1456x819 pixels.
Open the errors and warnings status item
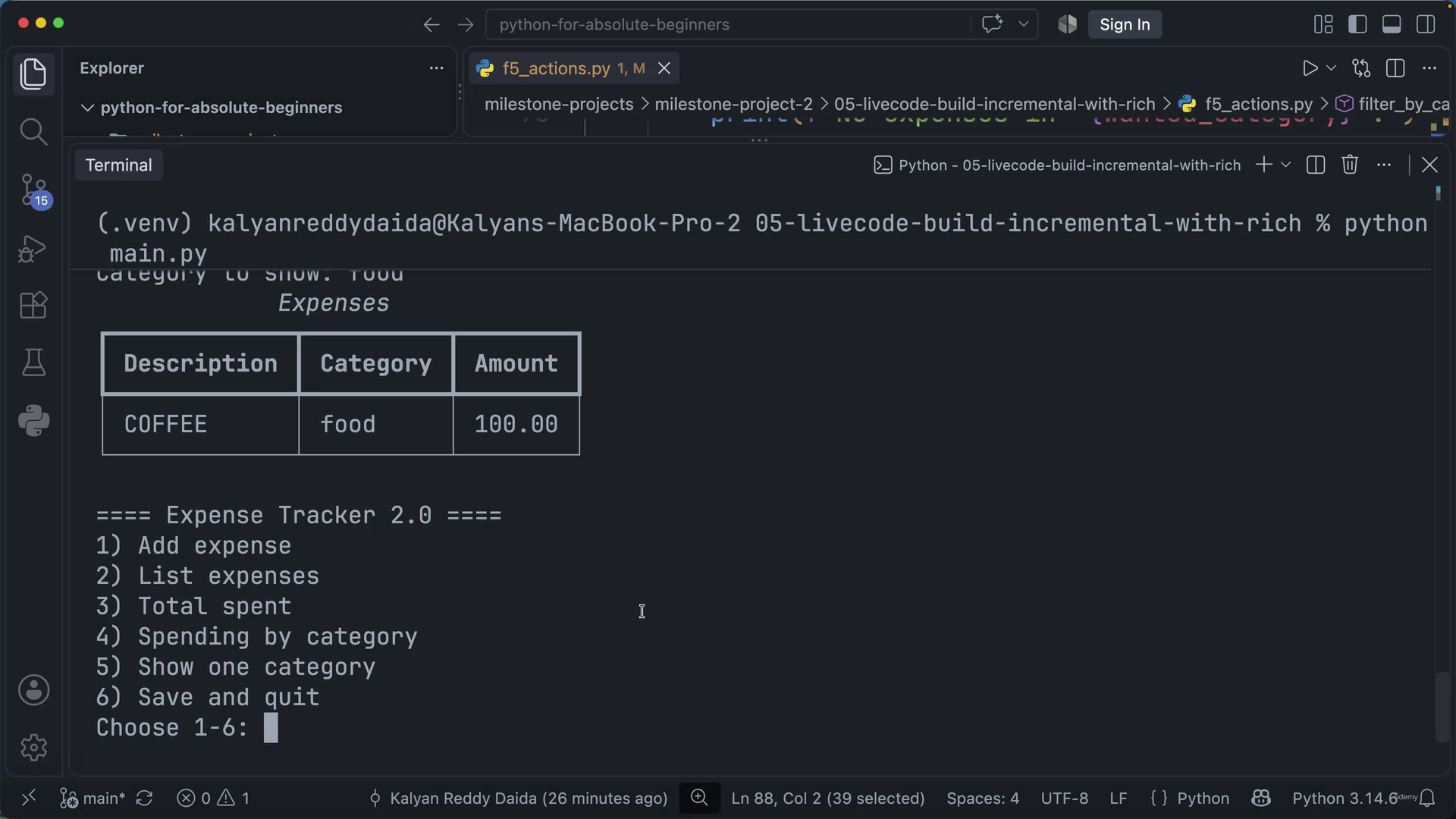pos(213,799)
